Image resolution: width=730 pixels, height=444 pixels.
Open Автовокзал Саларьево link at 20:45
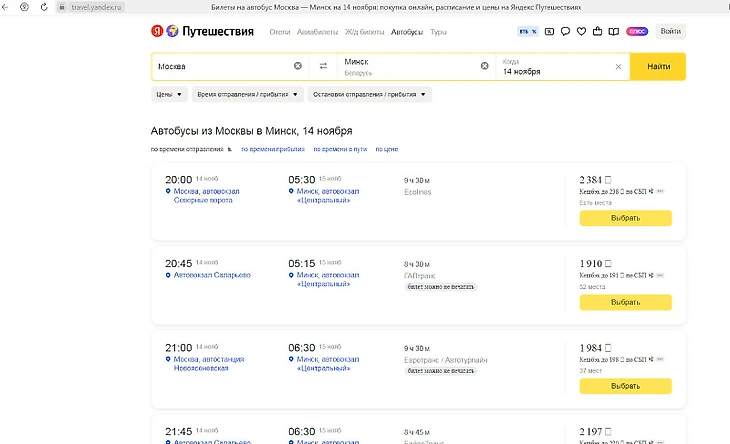[212, 275]
